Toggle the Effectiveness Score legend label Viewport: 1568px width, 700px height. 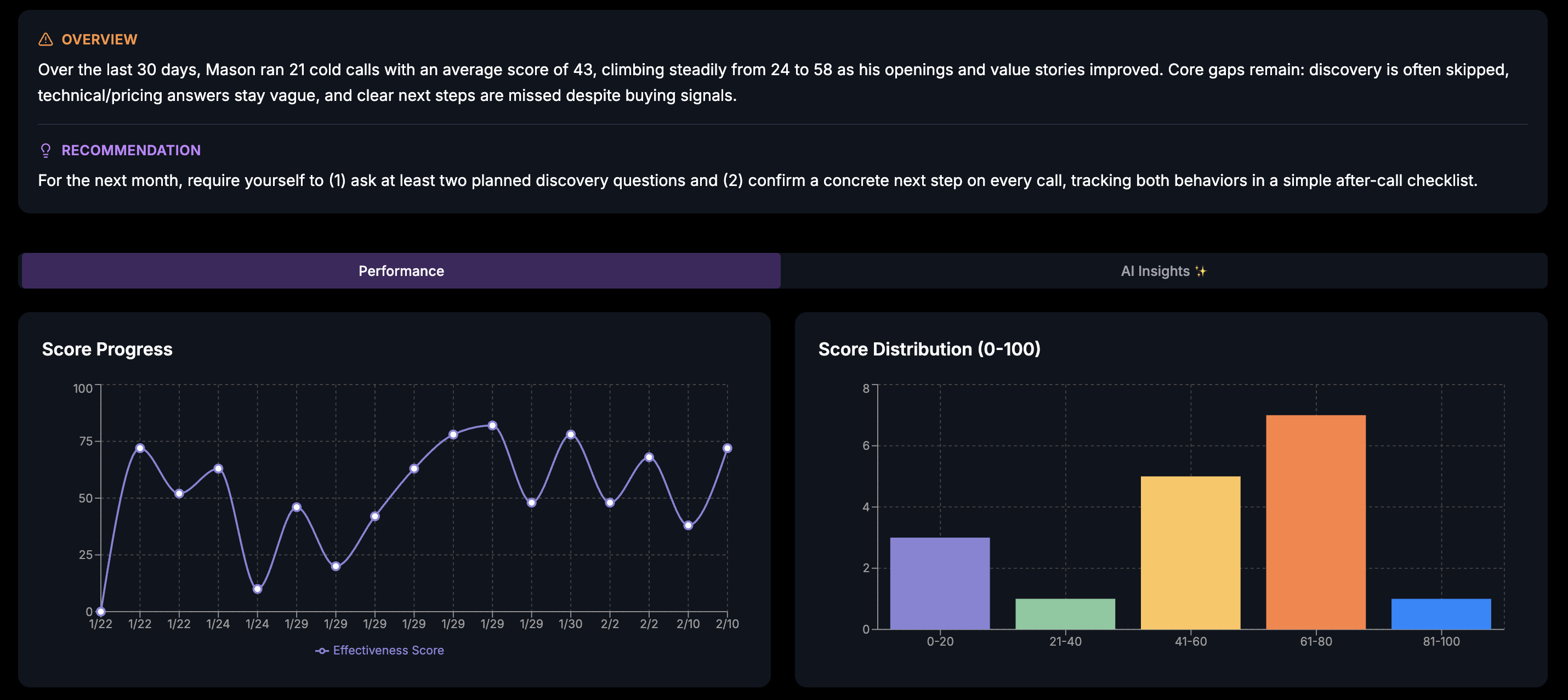(388, 651)
